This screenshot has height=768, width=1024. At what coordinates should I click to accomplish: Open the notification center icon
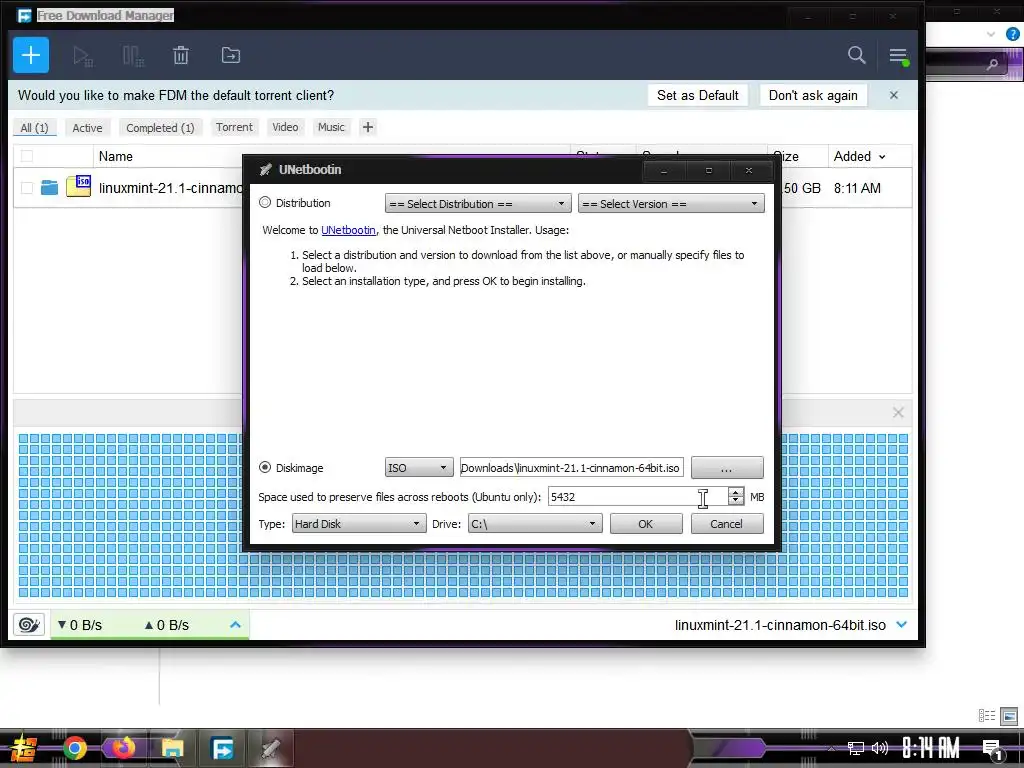click(x=993, y=749)
